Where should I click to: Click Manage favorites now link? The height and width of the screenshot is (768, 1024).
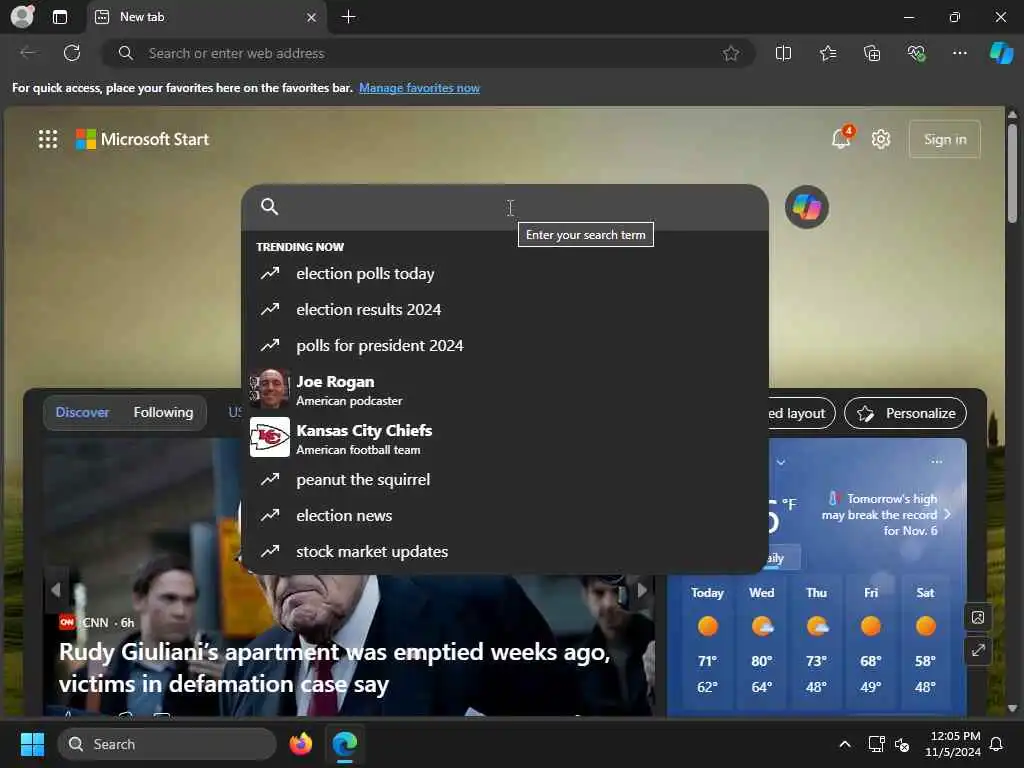coord(419,88)
